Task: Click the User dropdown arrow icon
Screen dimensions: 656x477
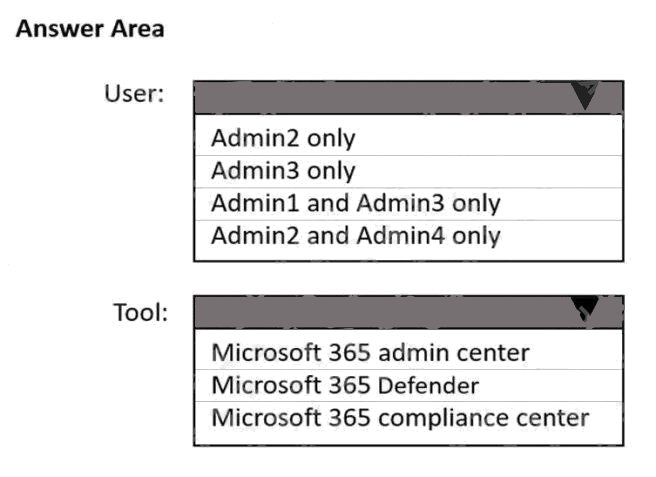Action: [586, 96]
